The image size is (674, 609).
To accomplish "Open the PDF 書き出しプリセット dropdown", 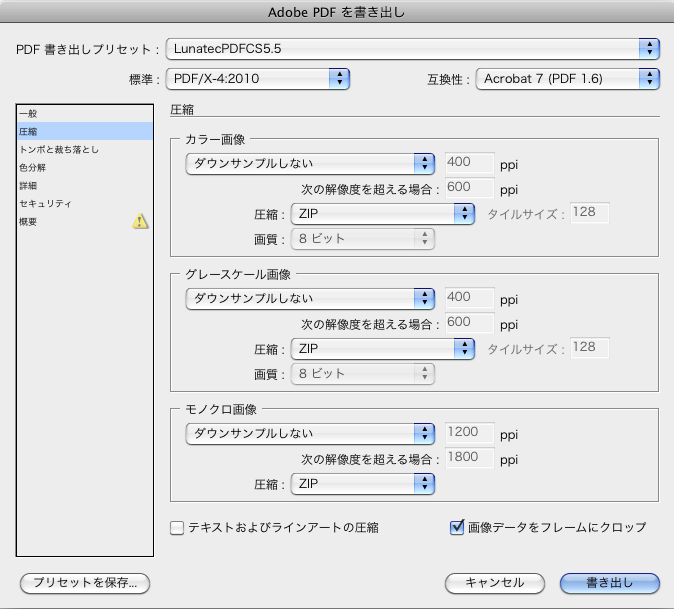I will 413,49.
